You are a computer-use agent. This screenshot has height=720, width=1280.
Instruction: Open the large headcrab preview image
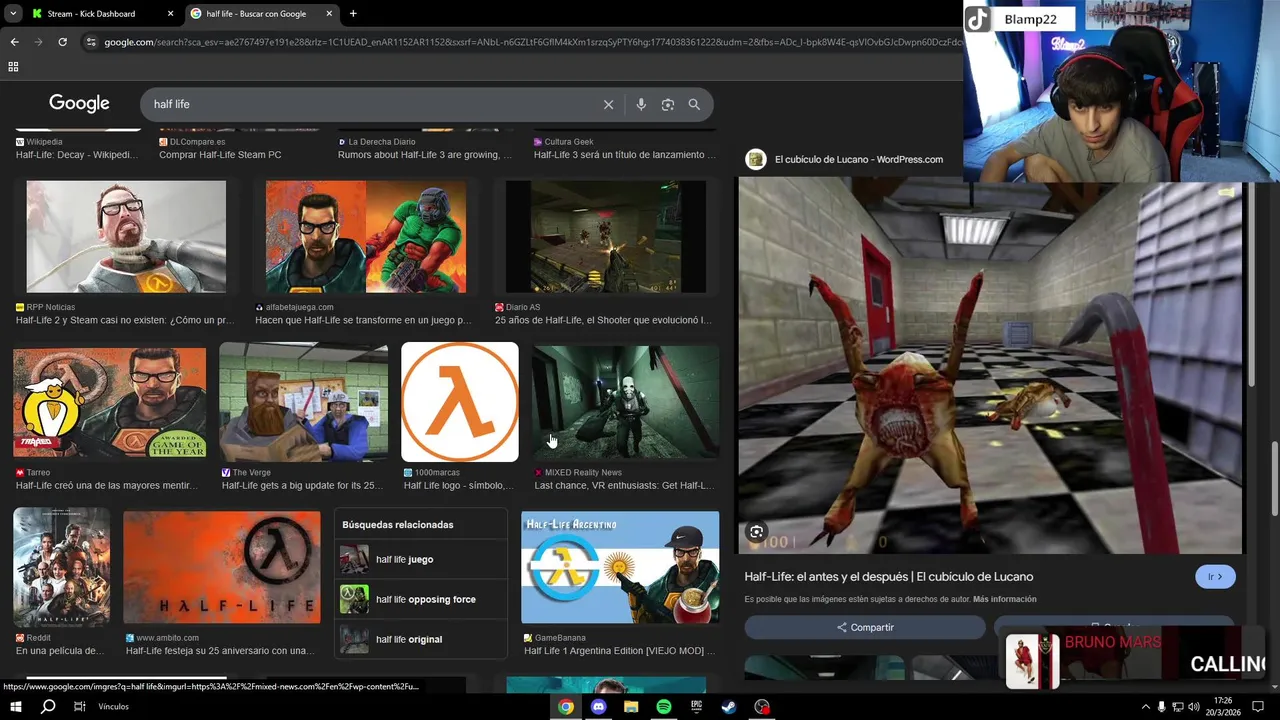[x=990, y=366]
